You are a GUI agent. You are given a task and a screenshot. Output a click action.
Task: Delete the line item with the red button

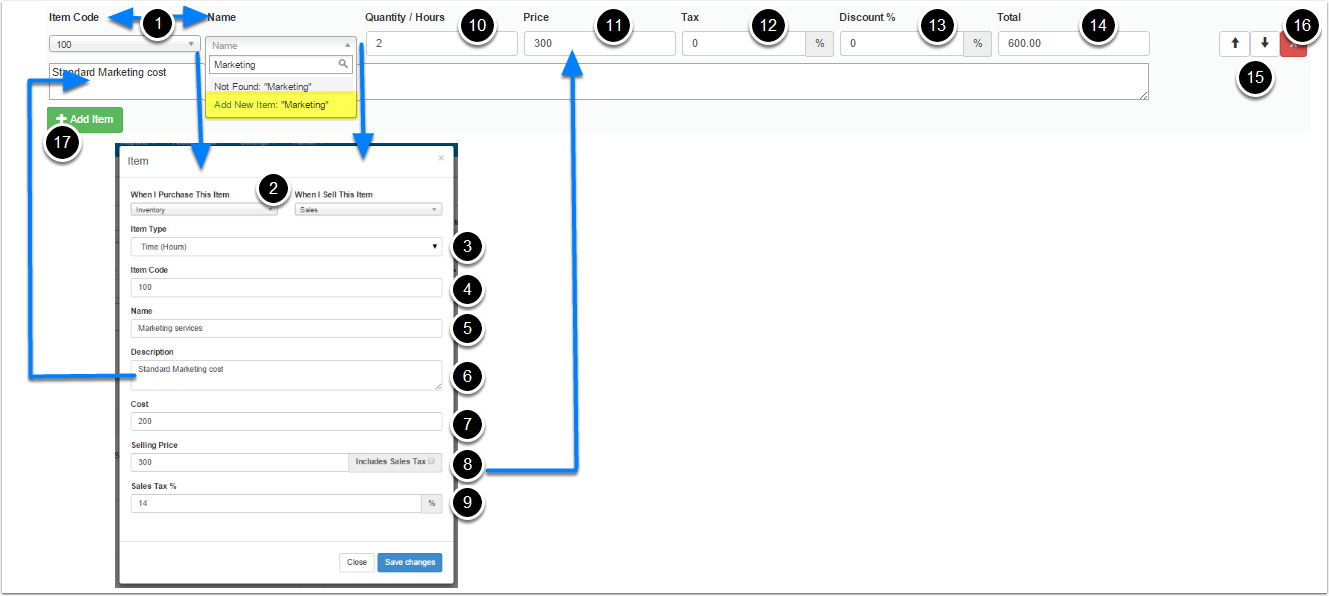tap(1293, 43)
